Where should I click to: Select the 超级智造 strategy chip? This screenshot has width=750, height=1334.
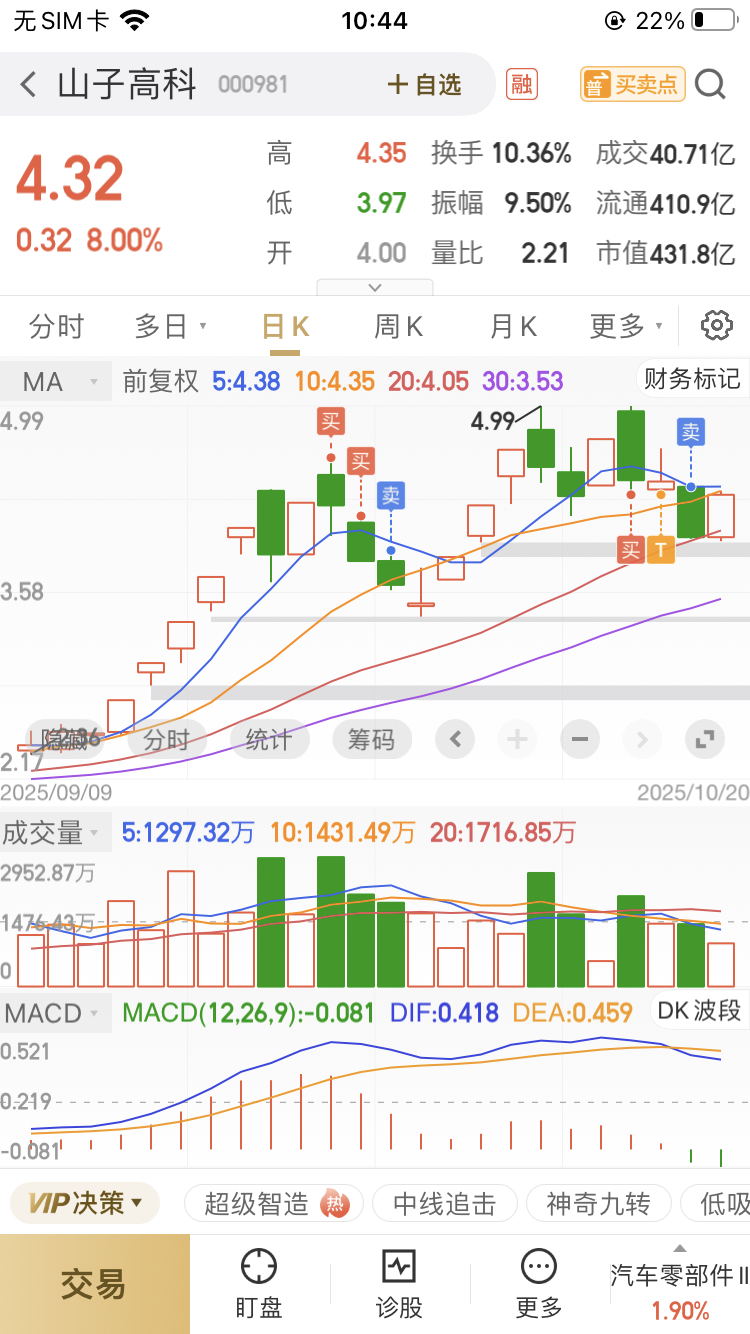pos(274,1204)
